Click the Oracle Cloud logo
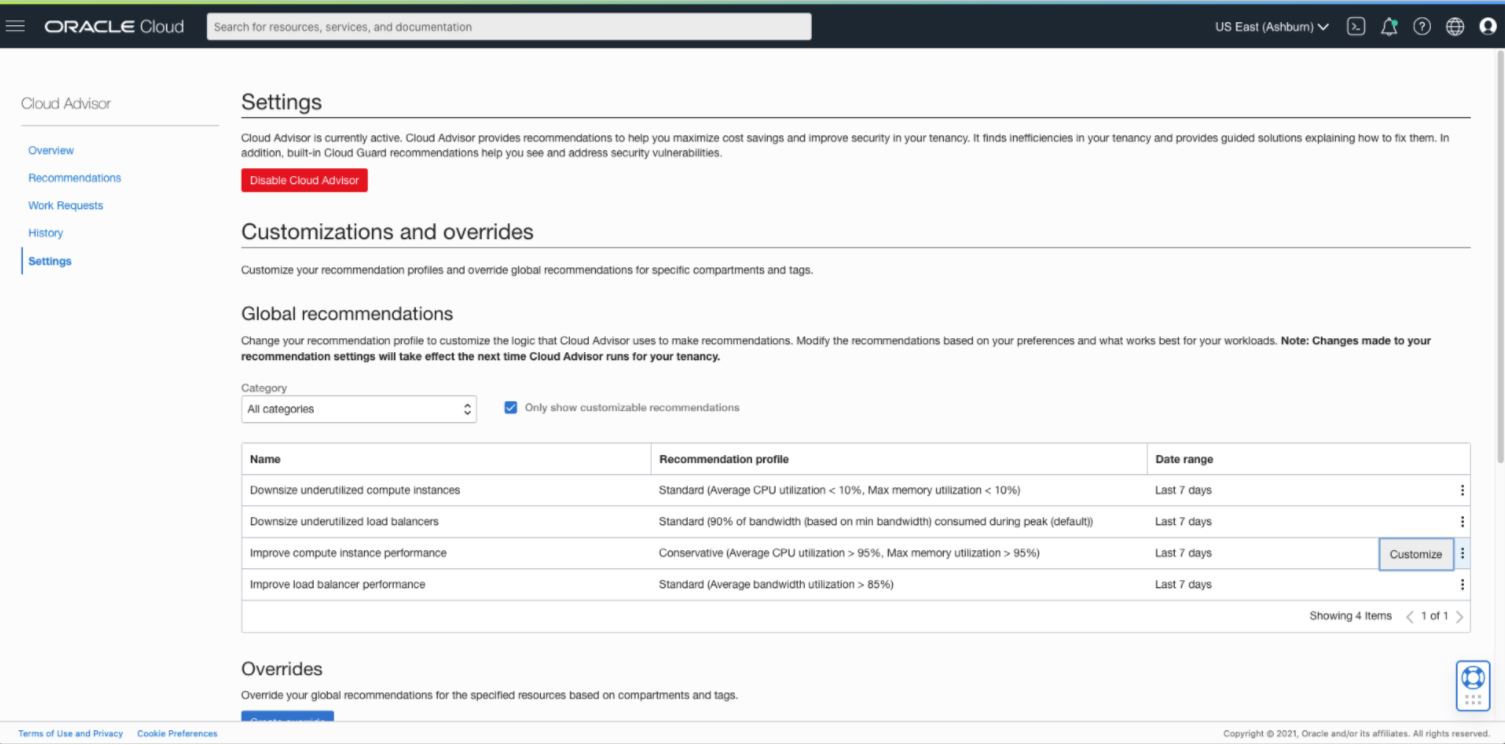The width and height of the screenshot is (1505, 745). click(x=113, y=26)
